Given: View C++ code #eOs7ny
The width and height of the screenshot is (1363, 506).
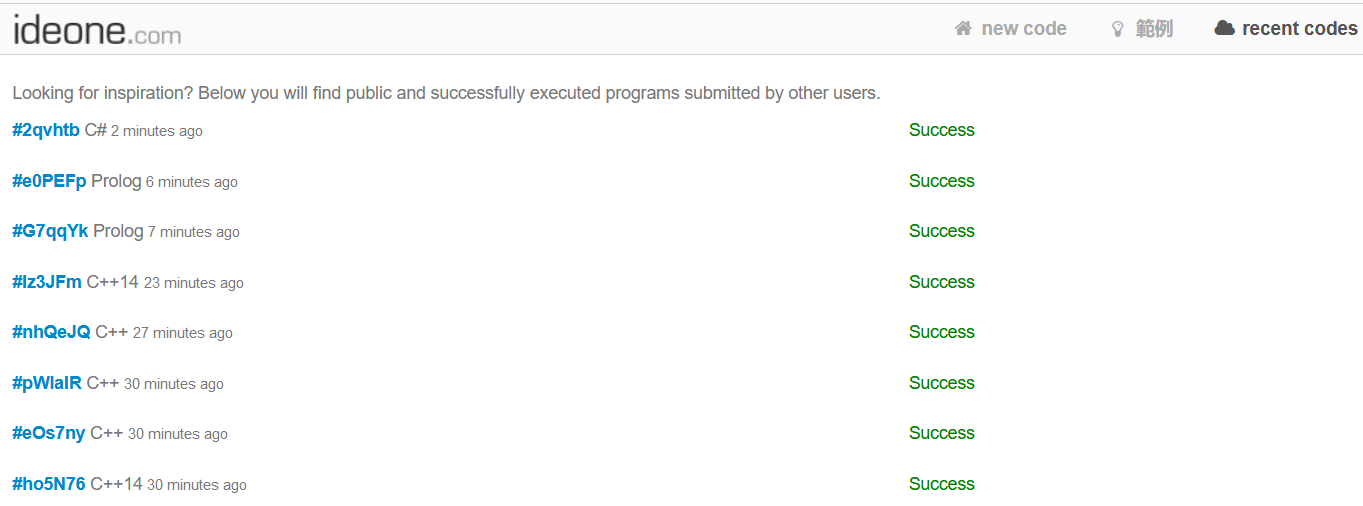Looking at the screenshot, I should [x=49, y=433].
